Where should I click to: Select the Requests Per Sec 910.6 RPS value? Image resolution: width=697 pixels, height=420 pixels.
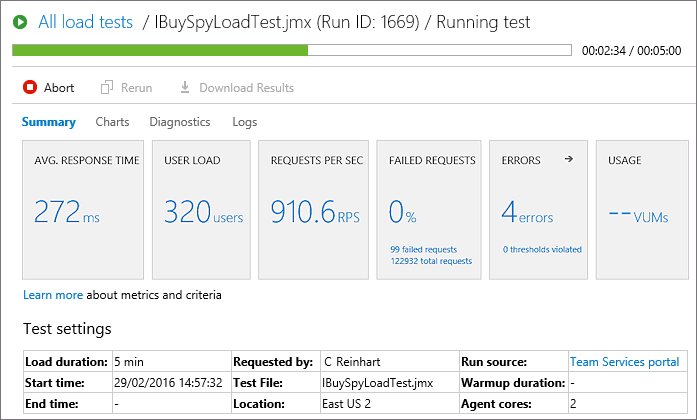[315, 212]
